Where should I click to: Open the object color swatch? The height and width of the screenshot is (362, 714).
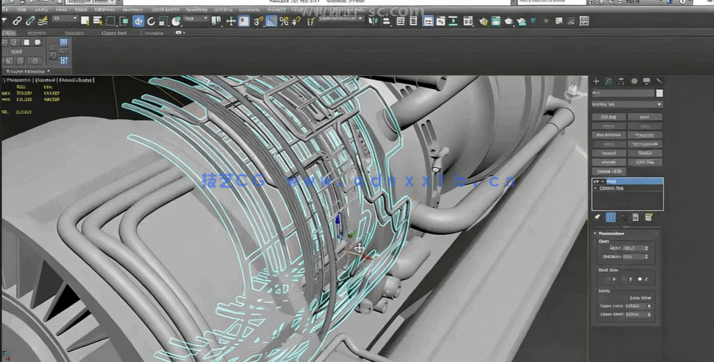click(x=659, y=93)
